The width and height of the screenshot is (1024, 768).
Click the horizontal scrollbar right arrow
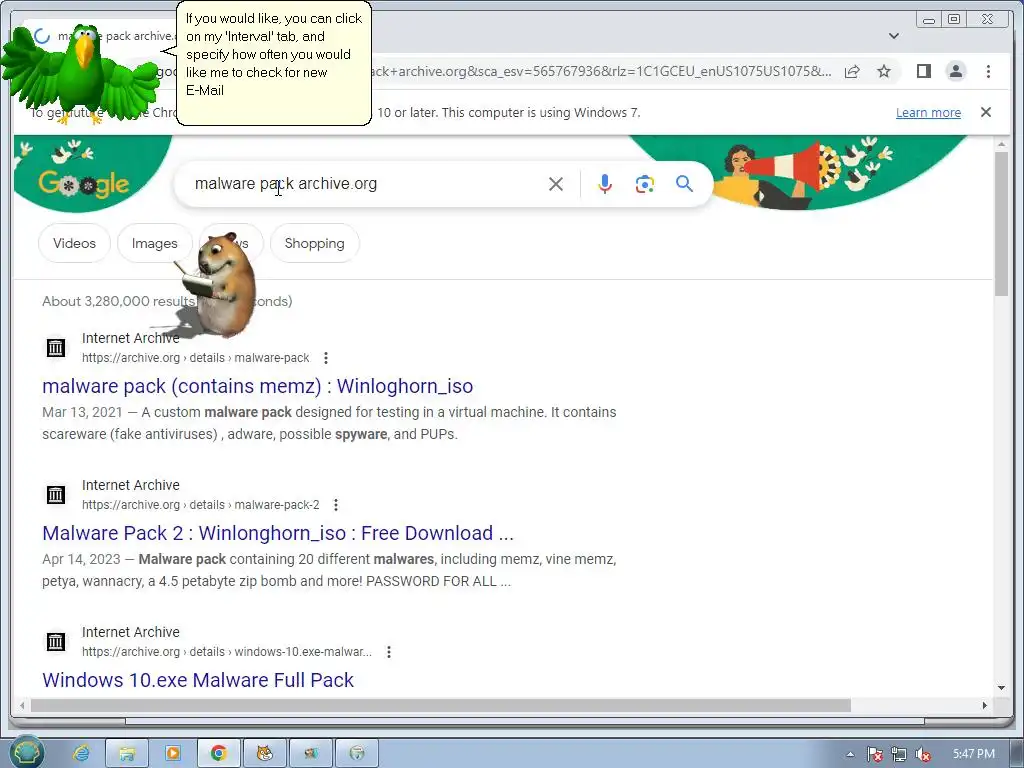[985, 705]
